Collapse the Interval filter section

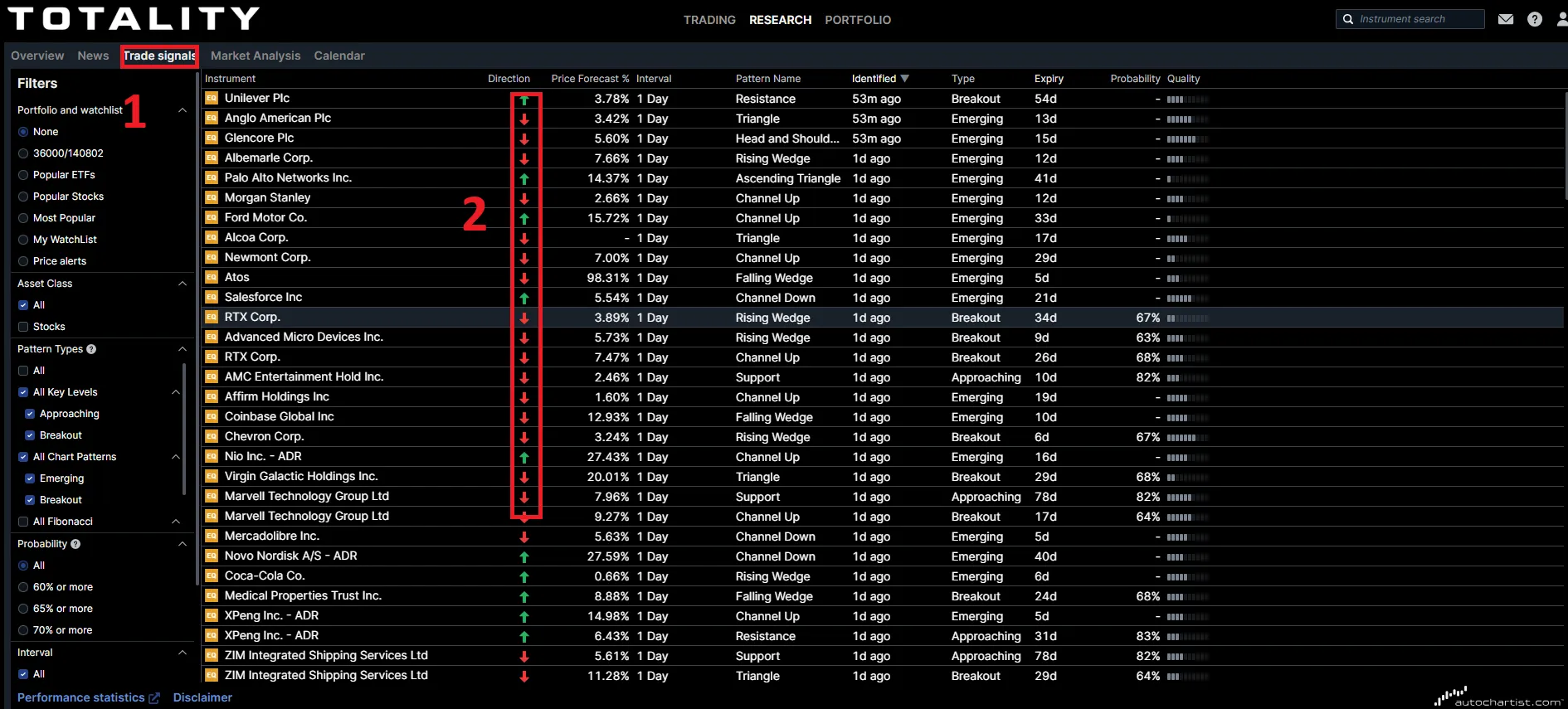point(183,653)
